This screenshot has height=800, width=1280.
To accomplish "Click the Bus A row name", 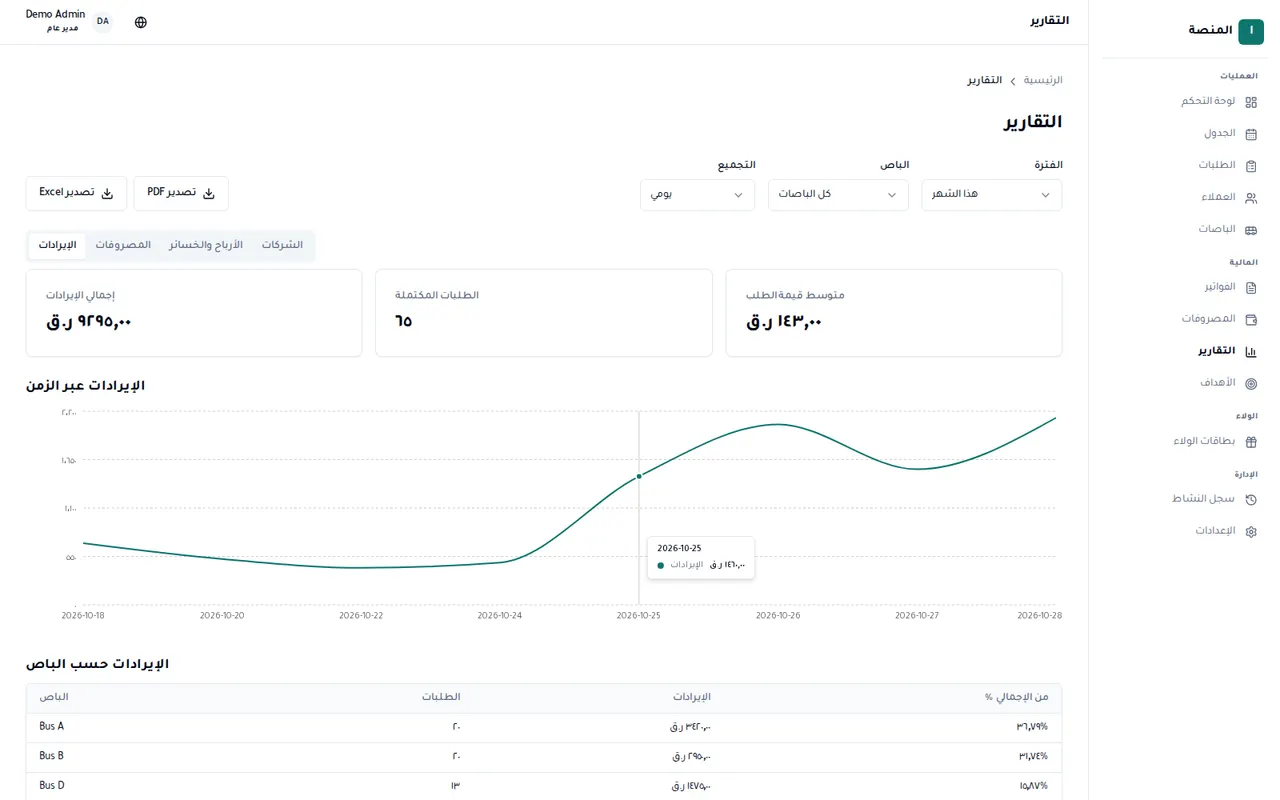I will tap(52, 727).
